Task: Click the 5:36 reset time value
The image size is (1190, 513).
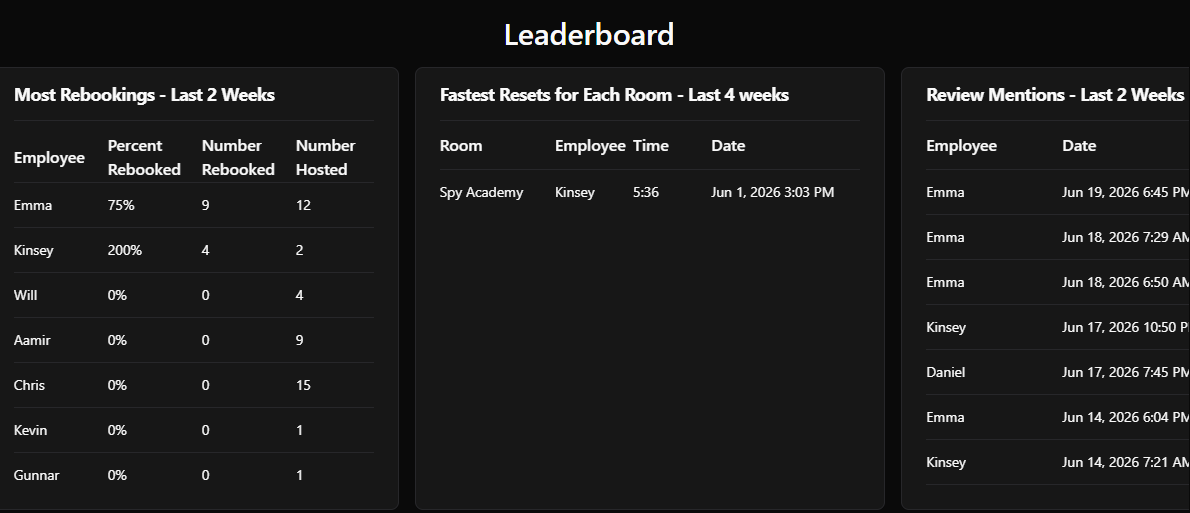Action: pos(646,192)
